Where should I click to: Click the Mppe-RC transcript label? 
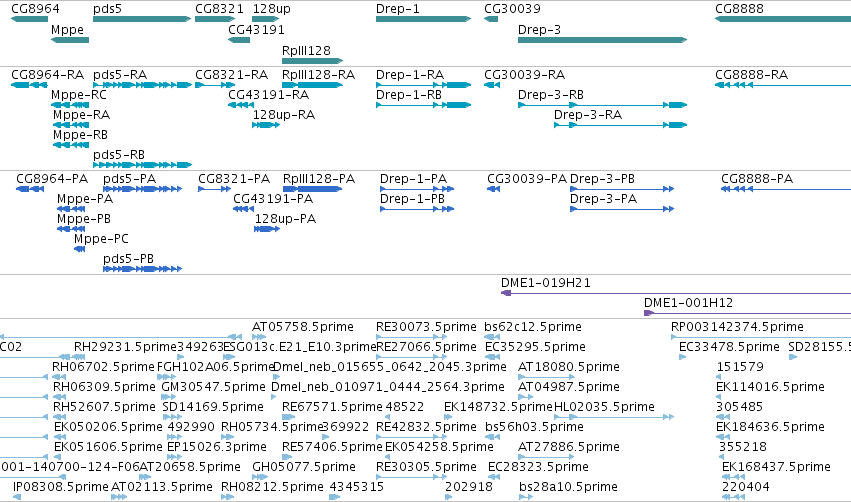point(79,95)
